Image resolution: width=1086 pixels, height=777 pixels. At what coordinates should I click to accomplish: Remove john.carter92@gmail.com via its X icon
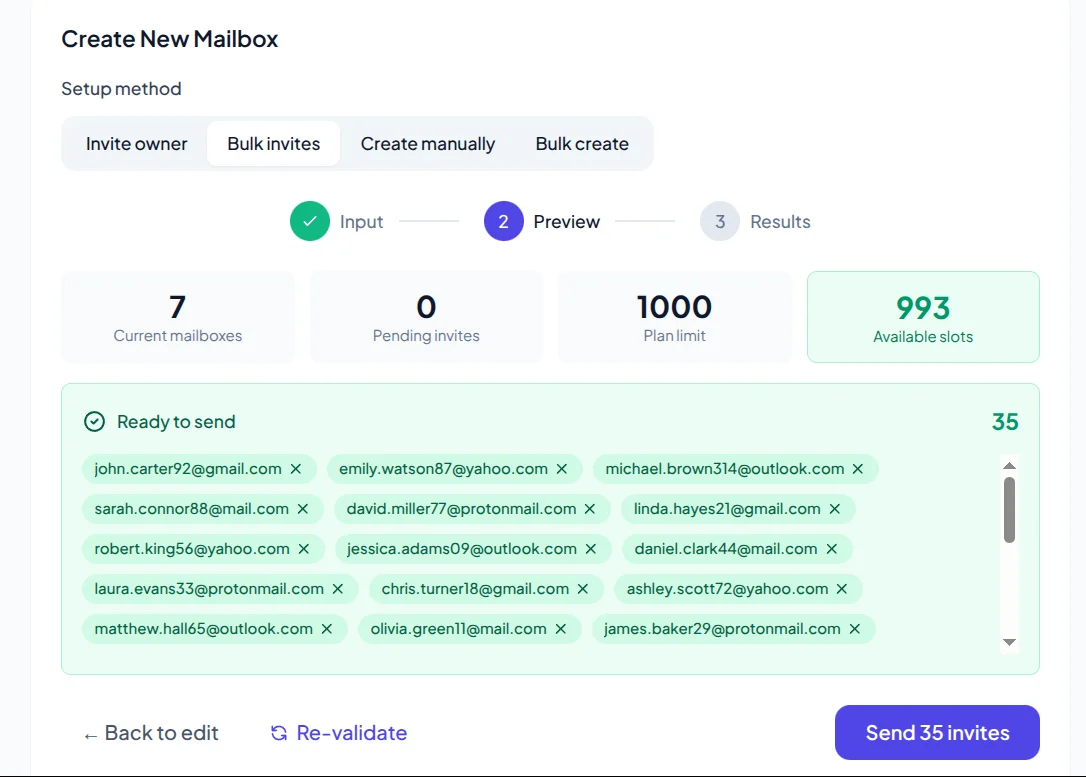tap(297, 468)
